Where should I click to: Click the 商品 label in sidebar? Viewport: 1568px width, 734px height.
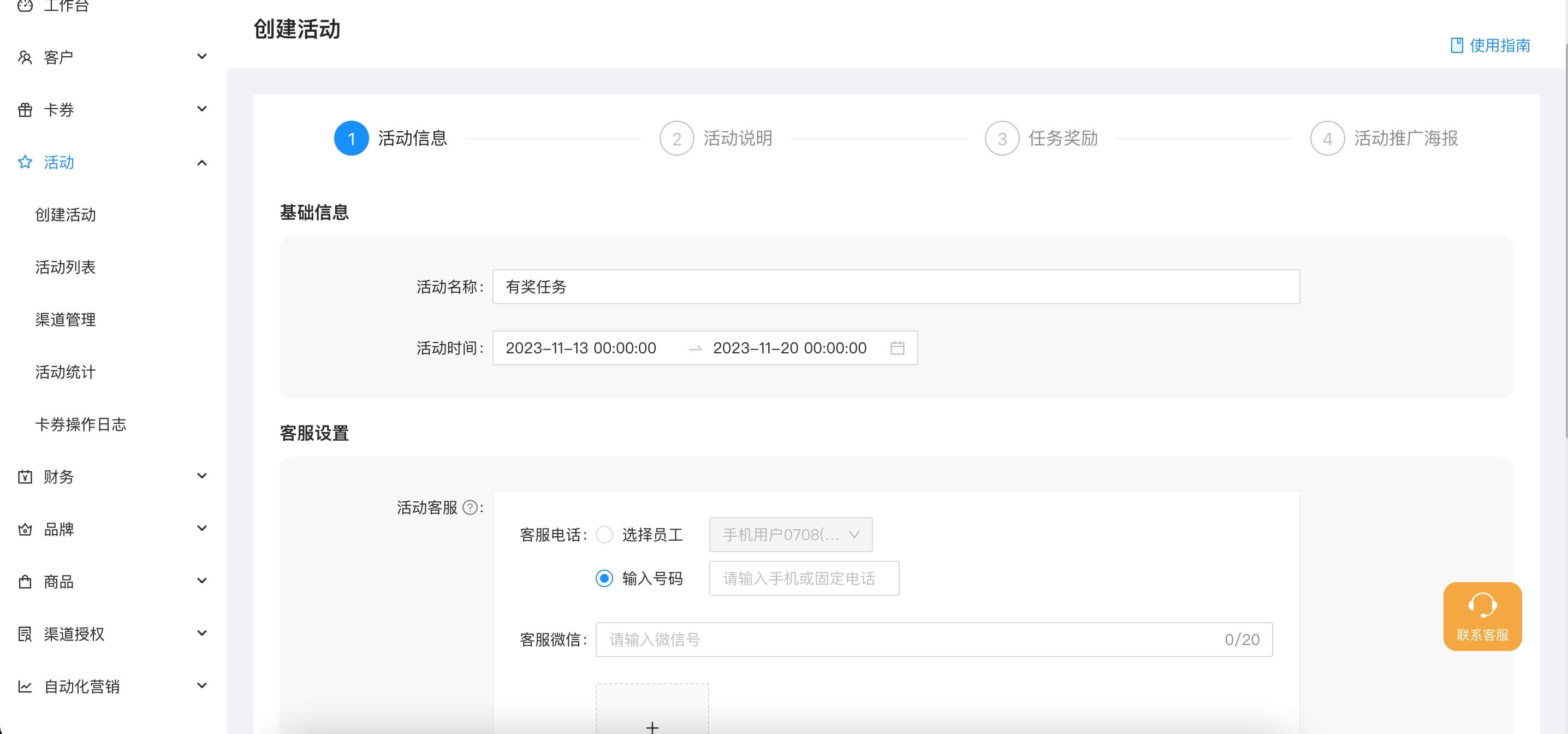click(x=58, y=581)
